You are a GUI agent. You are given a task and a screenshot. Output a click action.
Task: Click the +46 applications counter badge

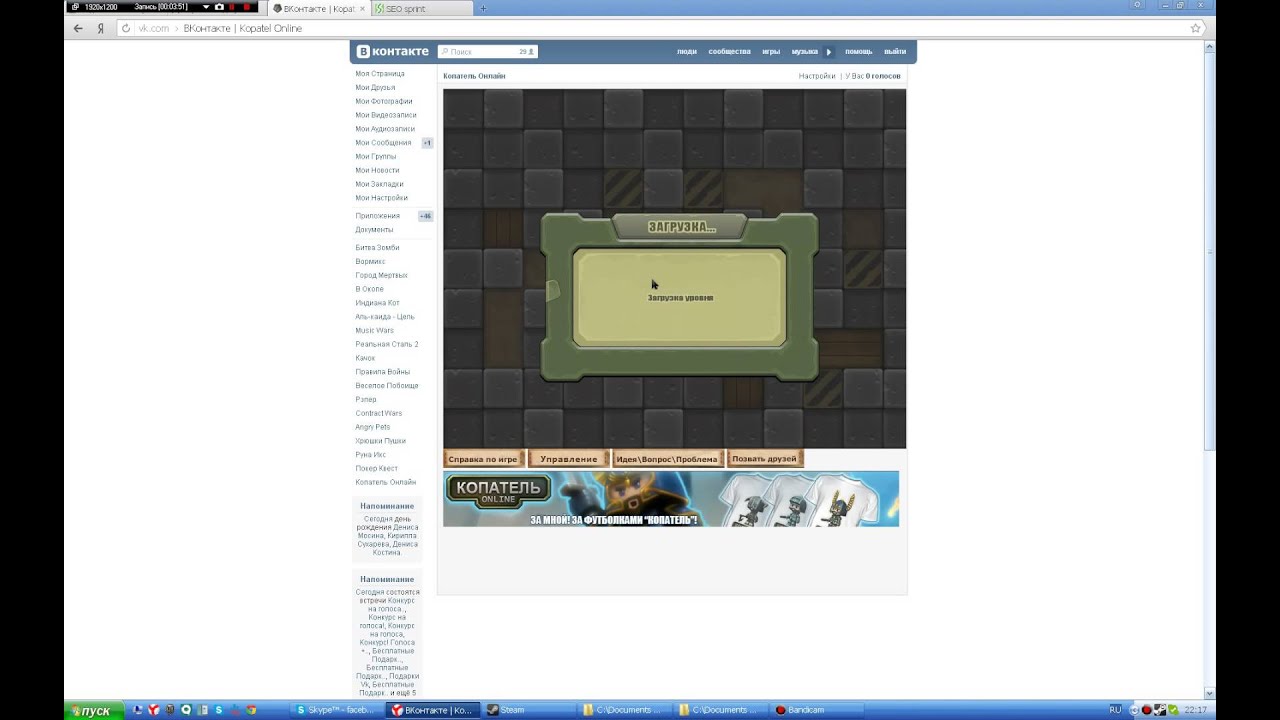[426, 216]
